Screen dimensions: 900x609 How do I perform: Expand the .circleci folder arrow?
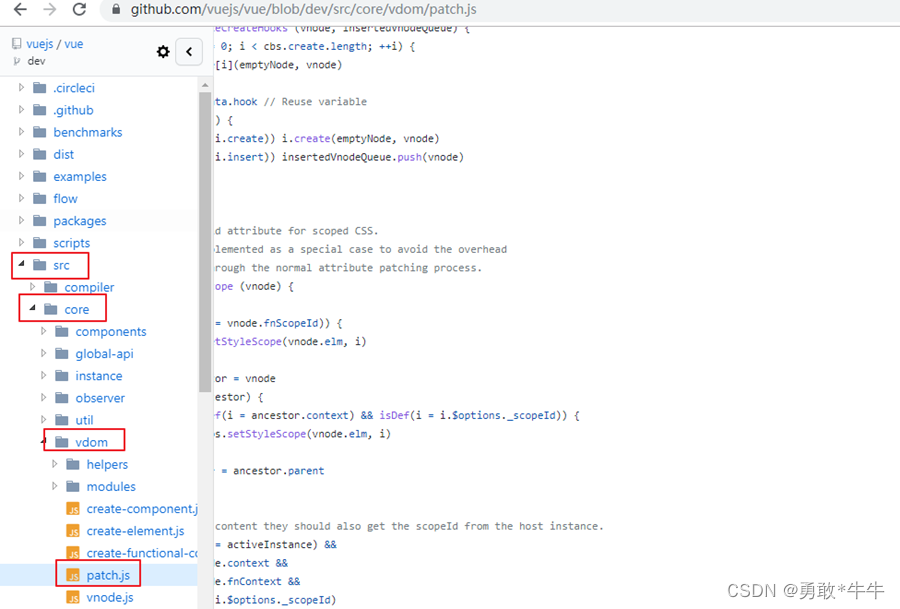click(x=21, y=87)
